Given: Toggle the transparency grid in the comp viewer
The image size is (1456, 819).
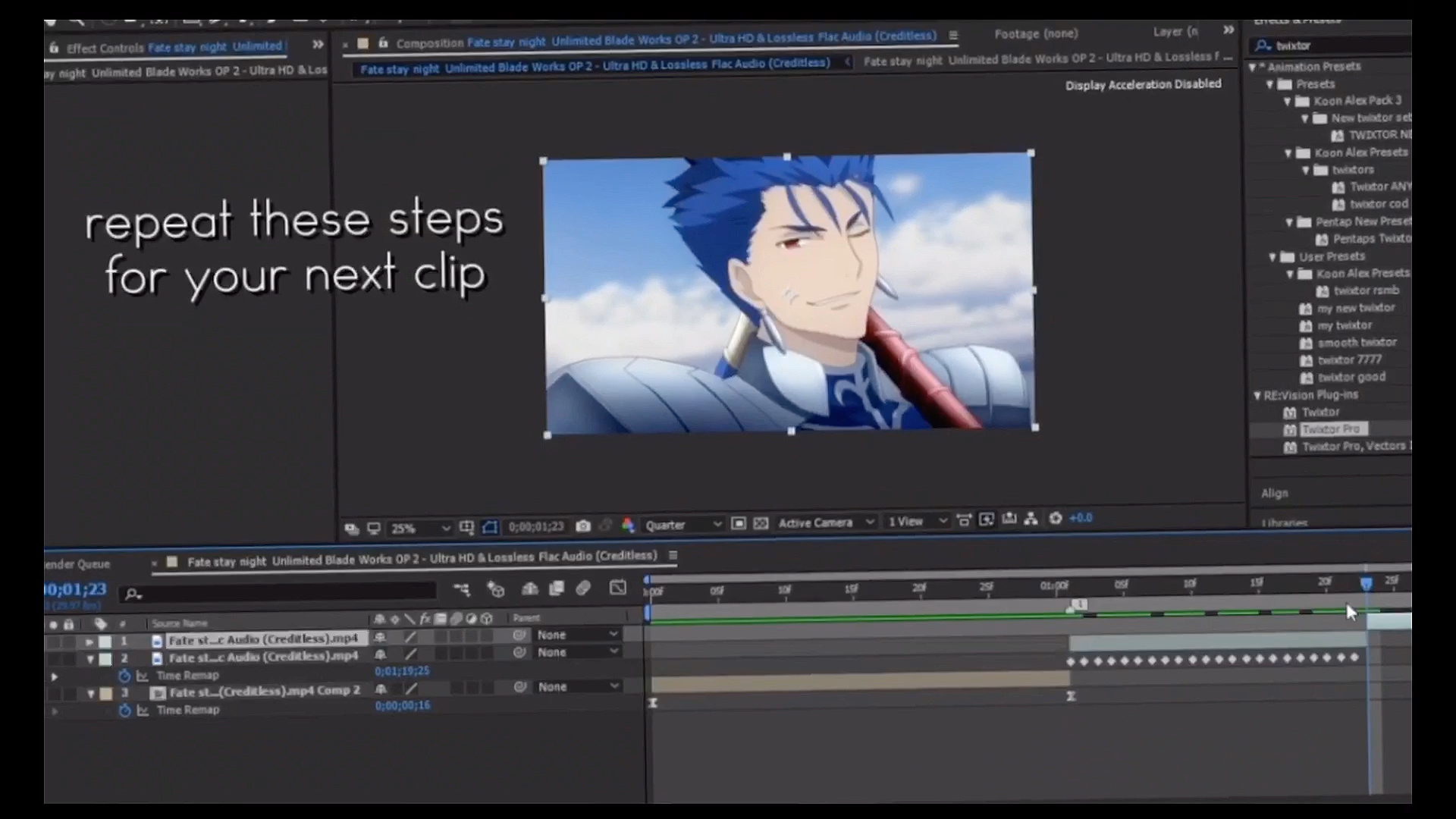Looking at the screenshot, I should (761, 523).
